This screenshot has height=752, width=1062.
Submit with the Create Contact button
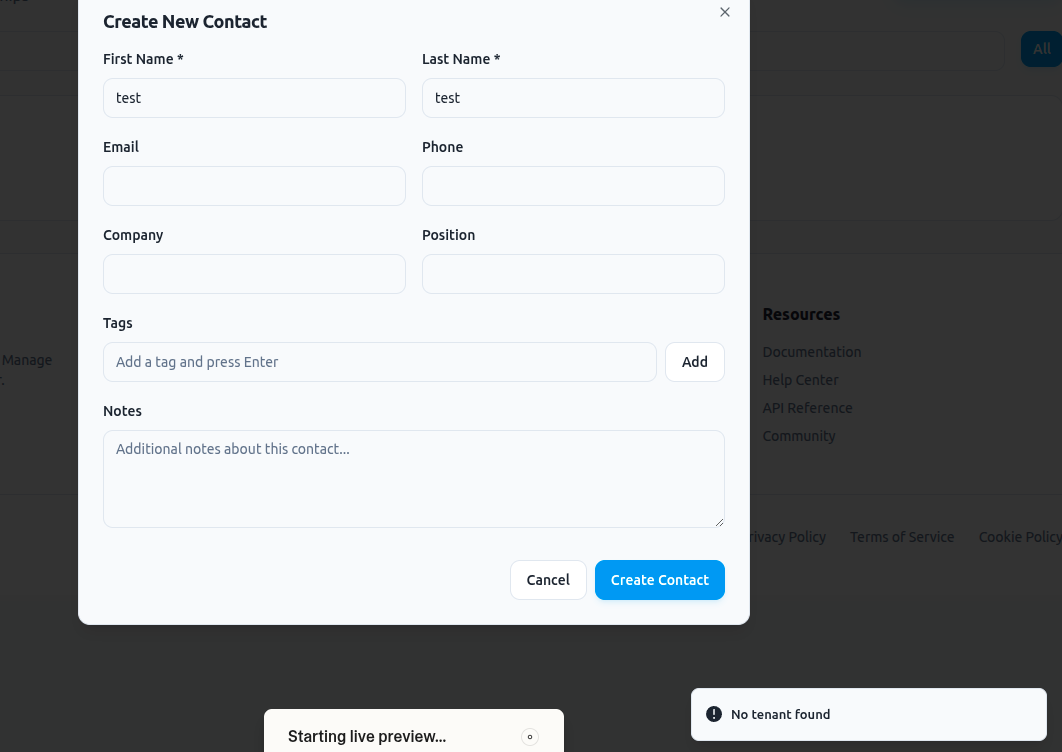coord(660,580)
